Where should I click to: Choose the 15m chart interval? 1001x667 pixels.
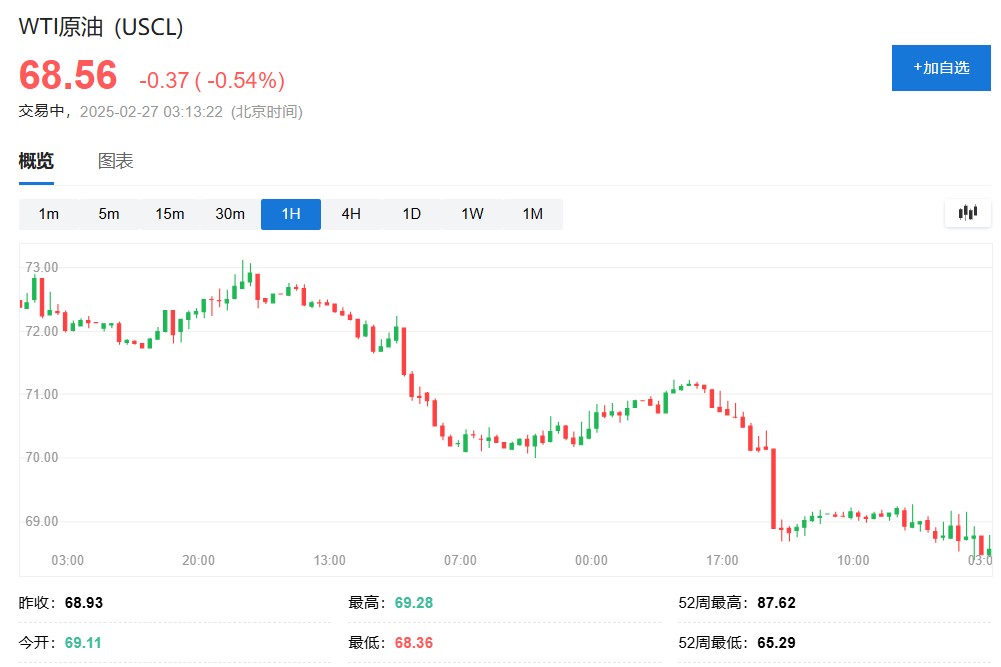pyautogui.click(x=170, y=214)
